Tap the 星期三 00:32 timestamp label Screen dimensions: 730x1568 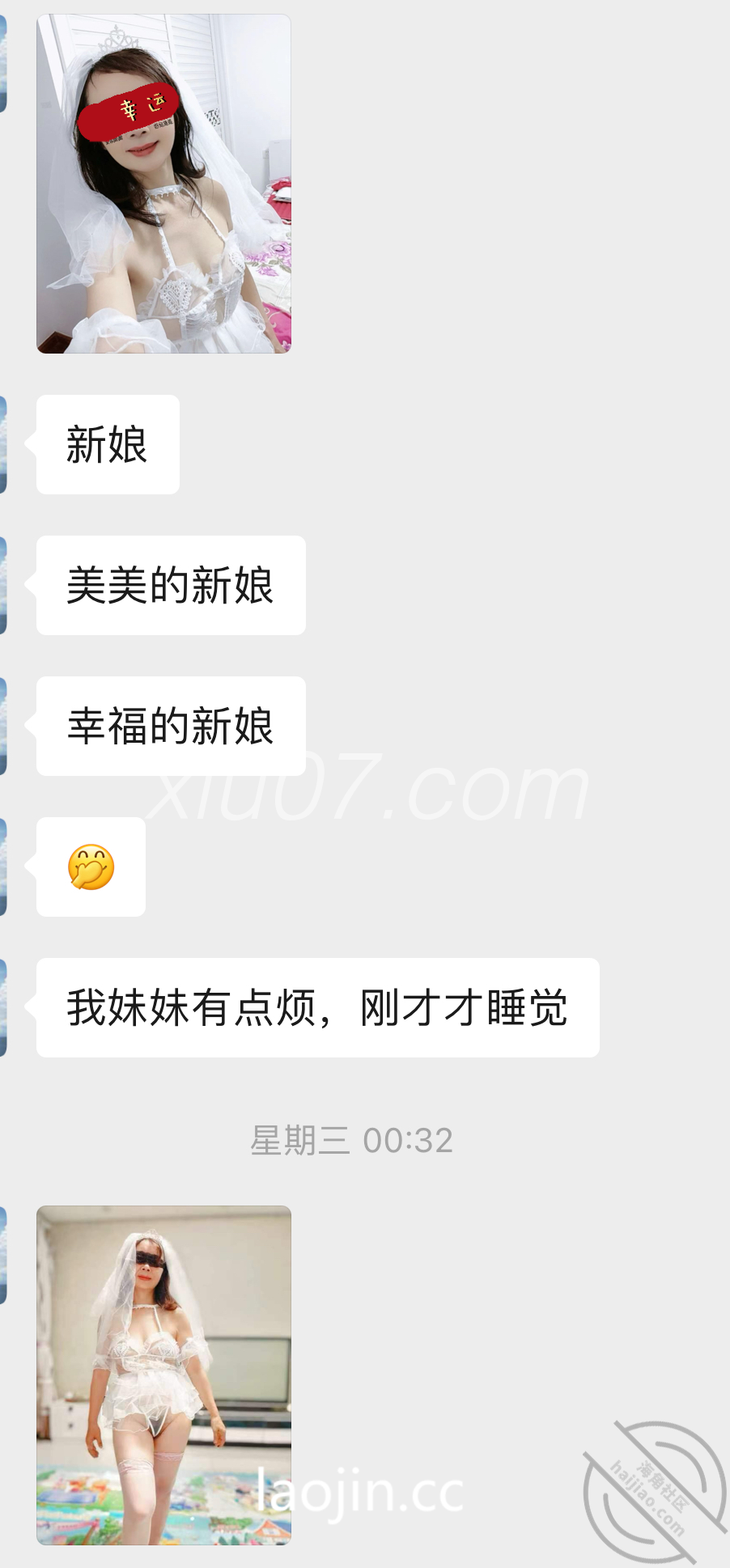point(351,1140)
